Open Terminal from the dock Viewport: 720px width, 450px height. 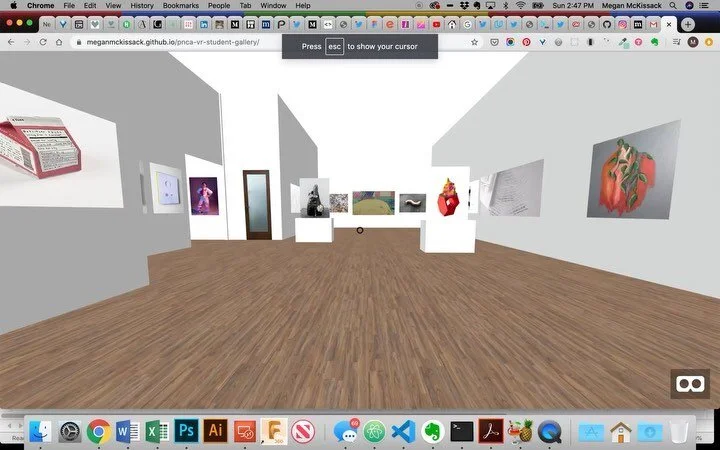461,432
